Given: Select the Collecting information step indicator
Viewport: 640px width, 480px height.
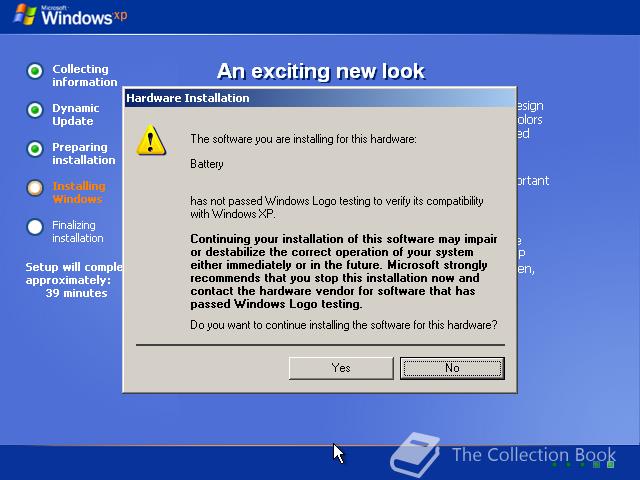Looking at the screenshot, I should [x=35, y=71].
